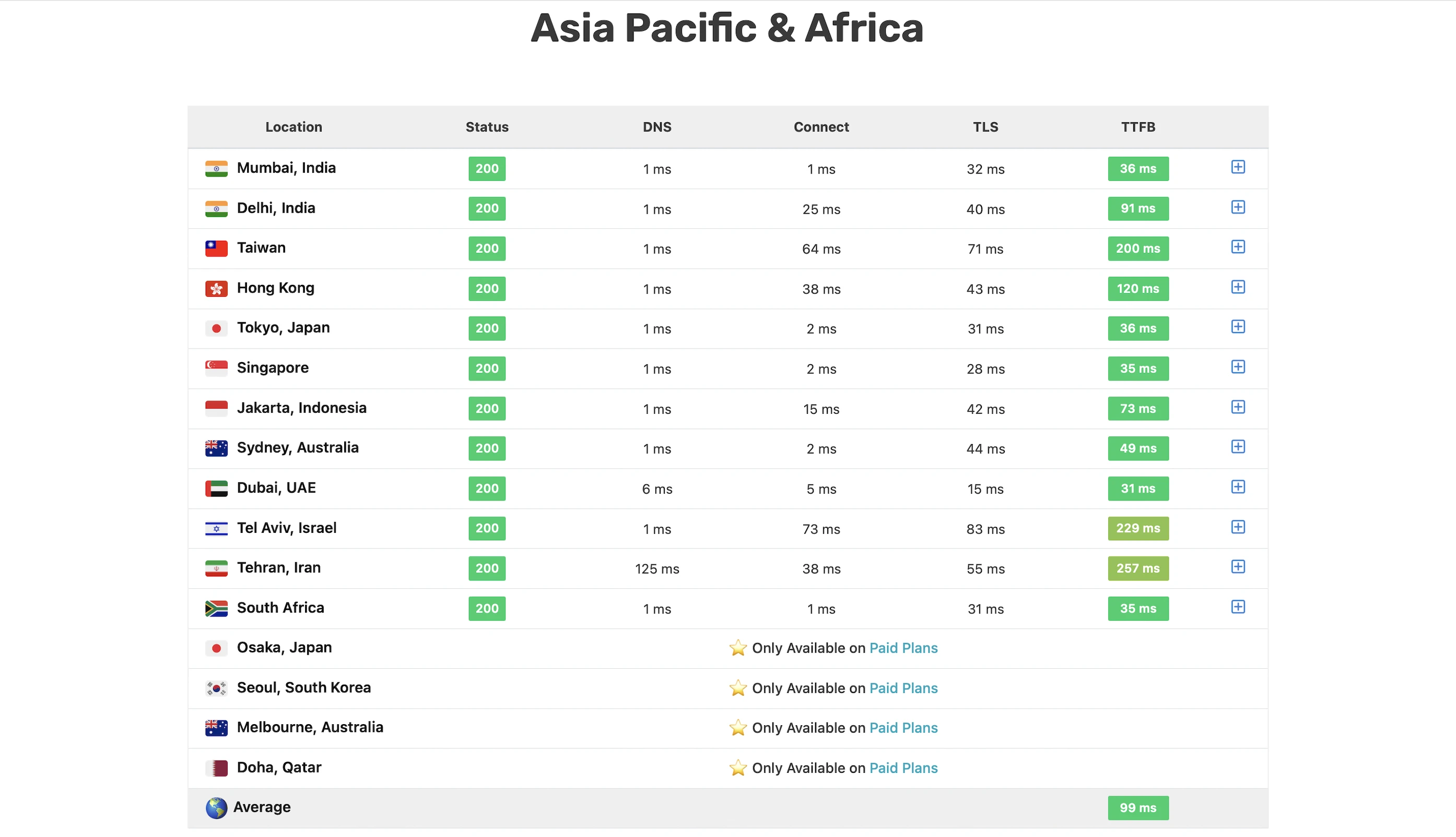Image resolution: width=1456 pixels, height=837 pixels.
Task: Click the UAE flag next to Dubai
Action: [x=216, y=489]
